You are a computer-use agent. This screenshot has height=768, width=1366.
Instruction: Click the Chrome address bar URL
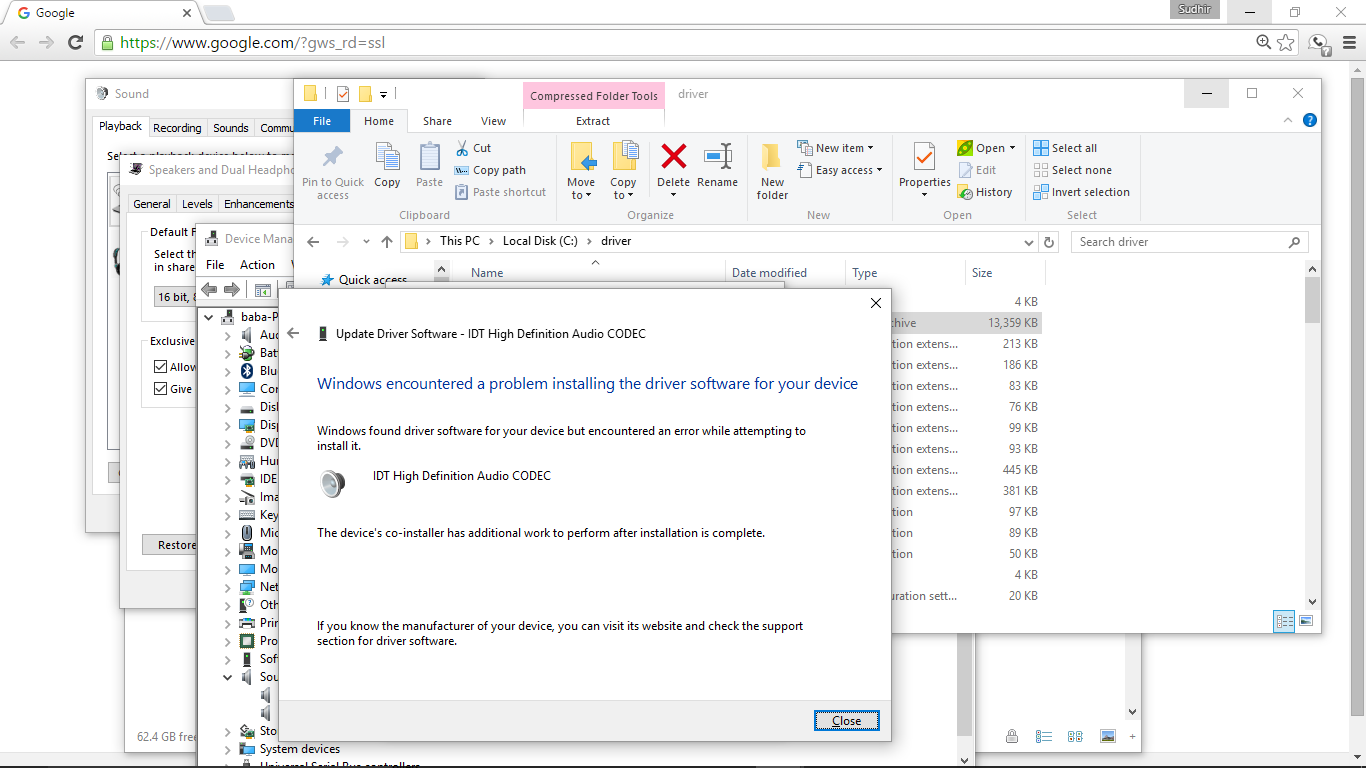tap(252, 42)
